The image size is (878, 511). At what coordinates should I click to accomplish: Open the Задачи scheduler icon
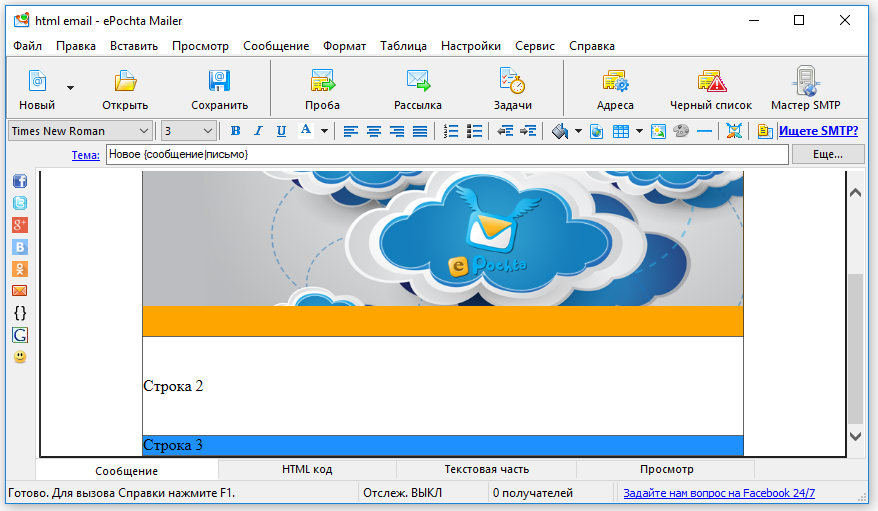pos(512,81)
